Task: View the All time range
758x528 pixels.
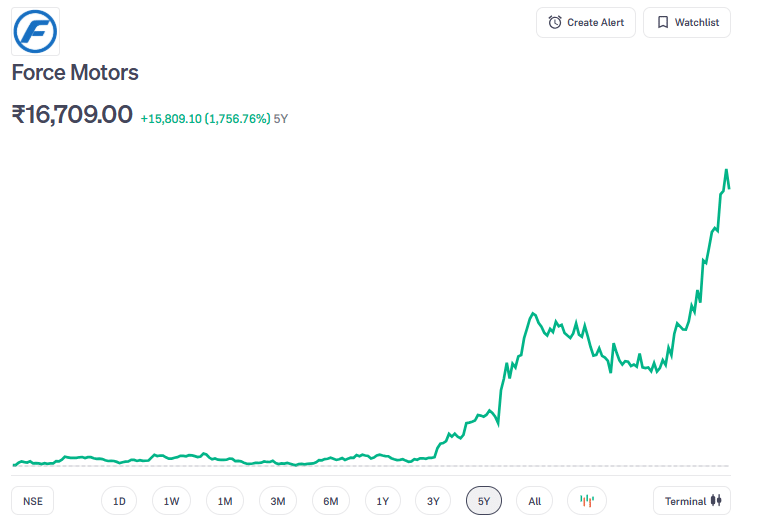Action: (x=535, y=501)
